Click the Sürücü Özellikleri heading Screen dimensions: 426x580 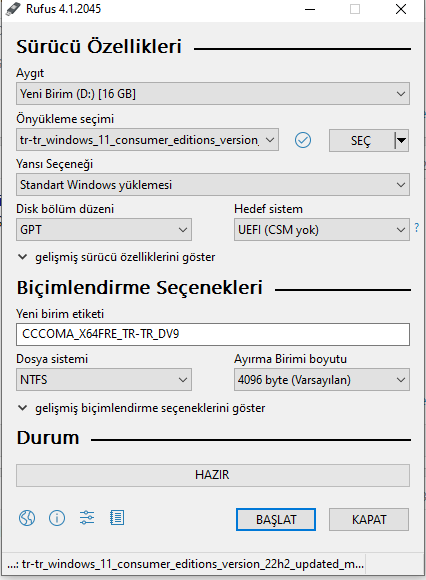point(99,47)
